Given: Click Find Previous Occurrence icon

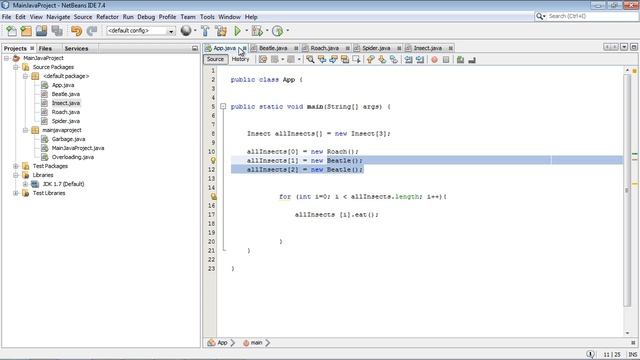Looking at the screenshot, I should pyautogui.click(x=322, y=60).
